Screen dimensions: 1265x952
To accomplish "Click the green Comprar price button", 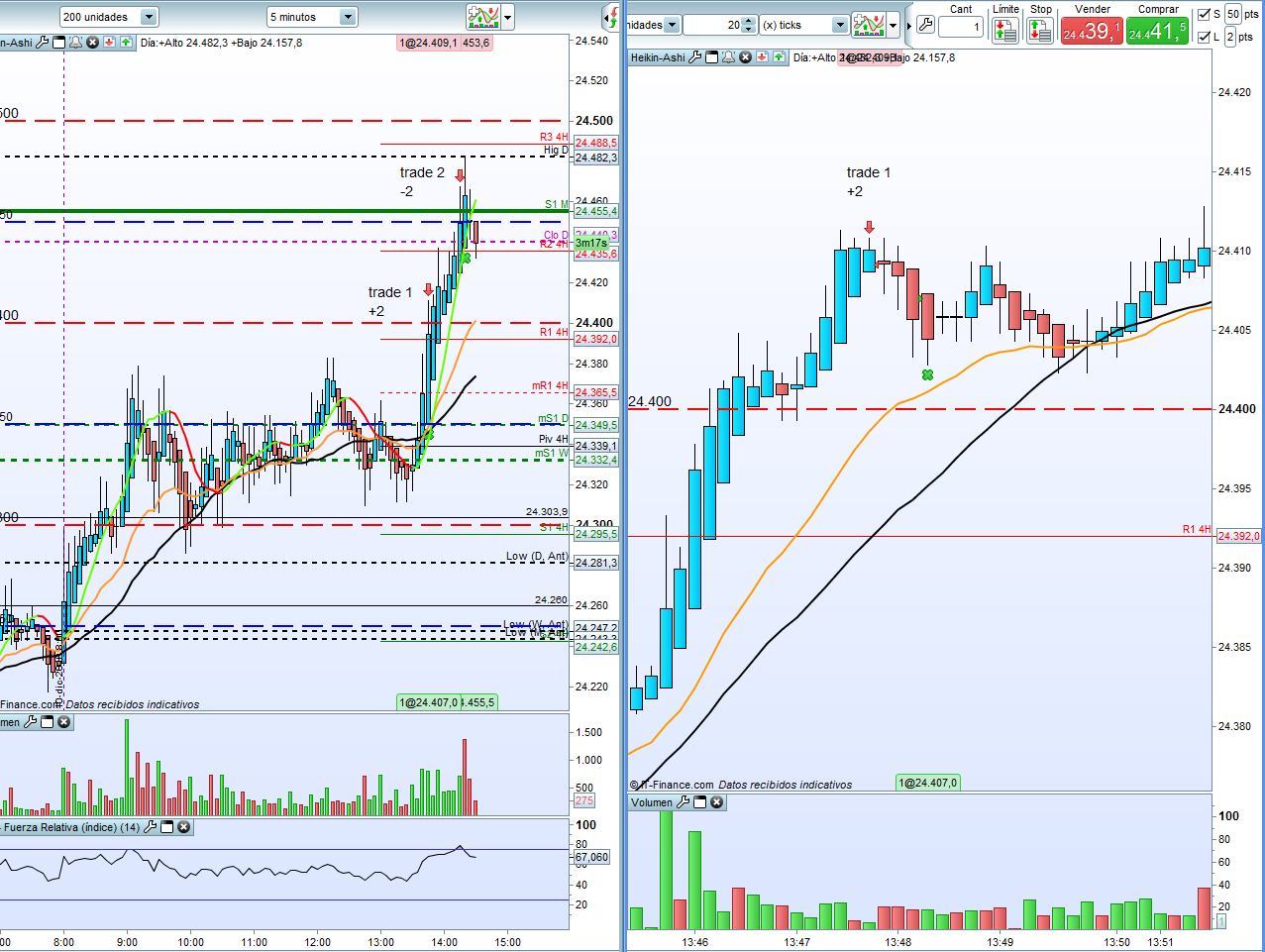I will pos(1157,31).
